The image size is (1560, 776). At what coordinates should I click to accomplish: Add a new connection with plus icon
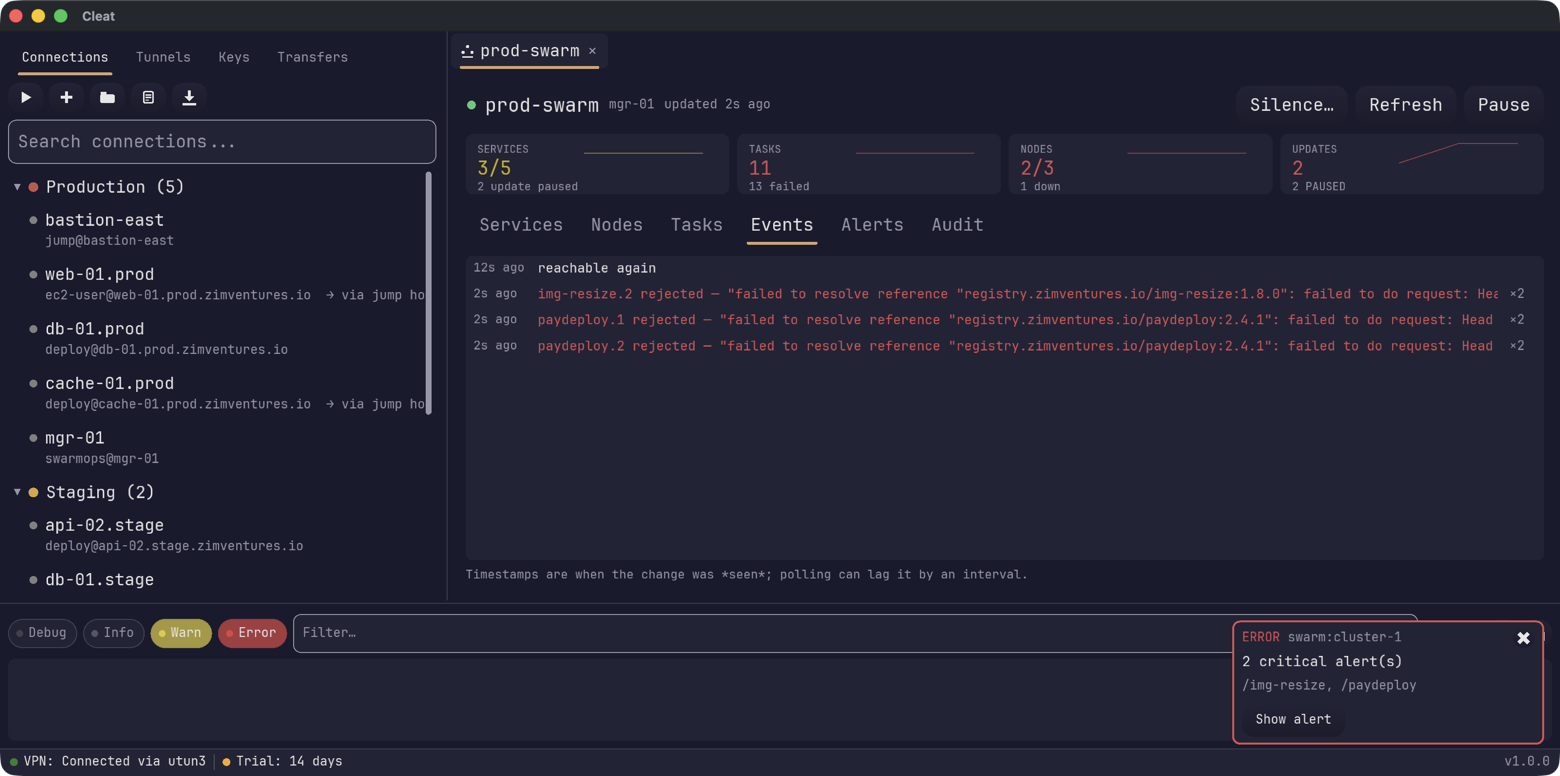(x=66, y=97)
